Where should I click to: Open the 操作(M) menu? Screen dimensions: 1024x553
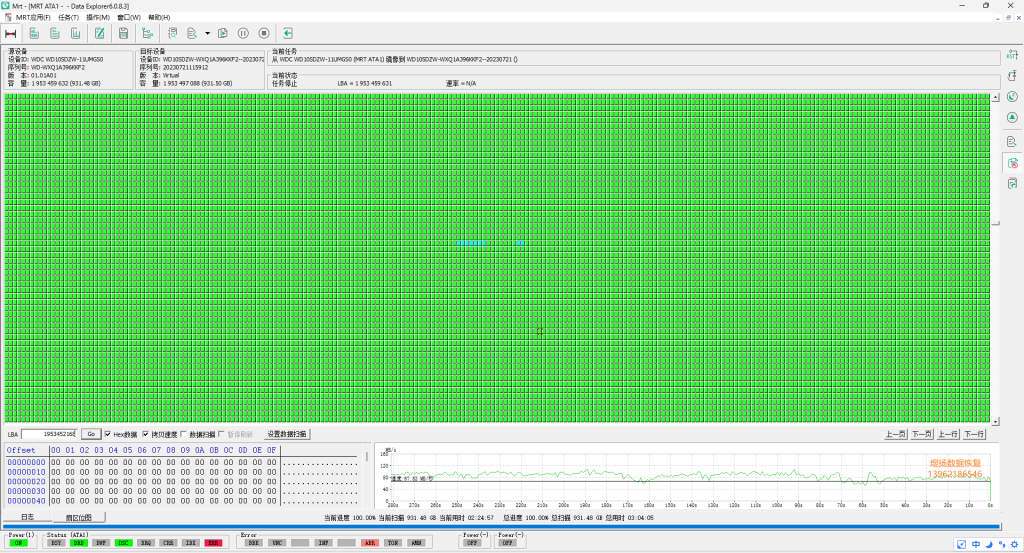click(98, 17)
